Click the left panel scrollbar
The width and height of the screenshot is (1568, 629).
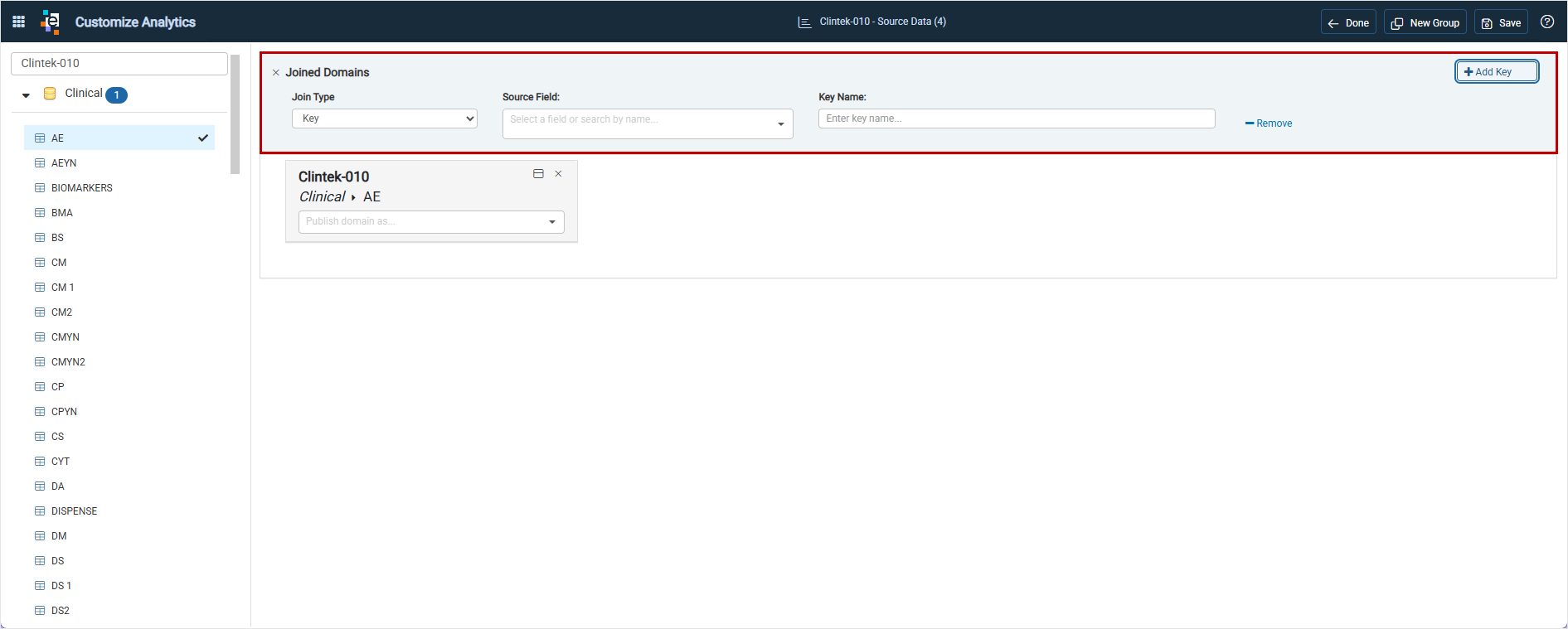point(235,114)
